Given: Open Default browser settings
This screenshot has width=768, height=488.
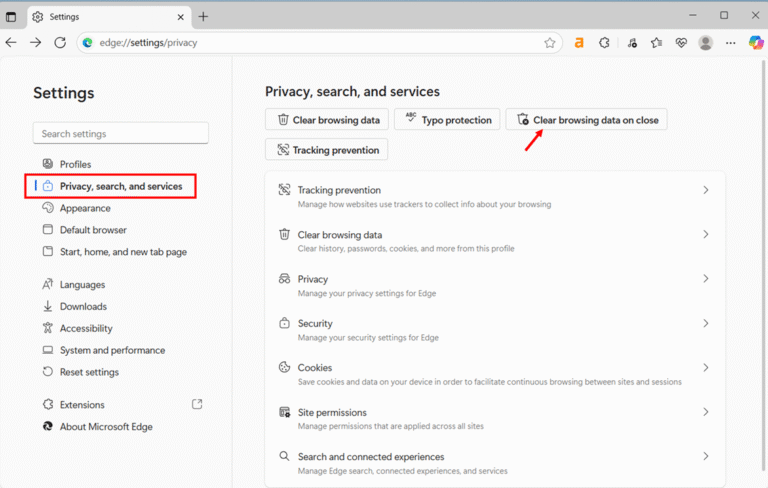Looking at the screenshot, I should [93, 230].
